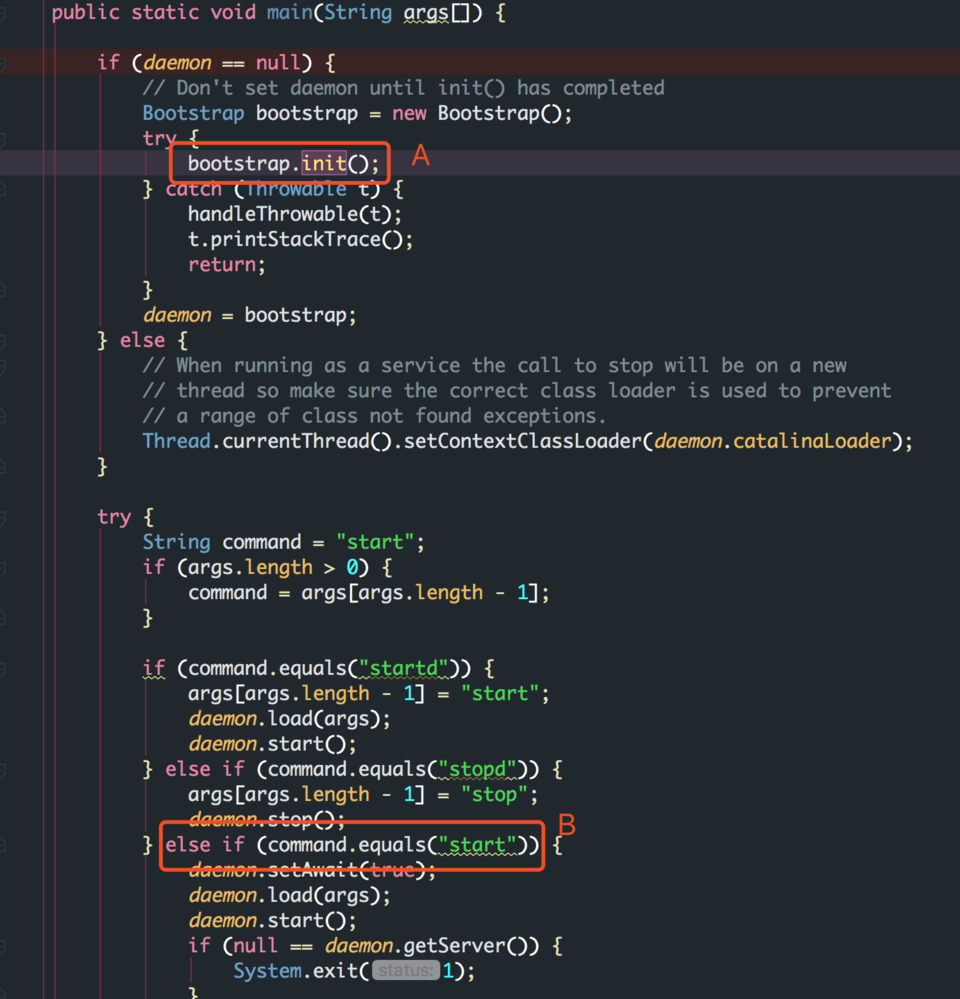
Task: Click the else keyword after the daemon null block
Action: (143, 340)
